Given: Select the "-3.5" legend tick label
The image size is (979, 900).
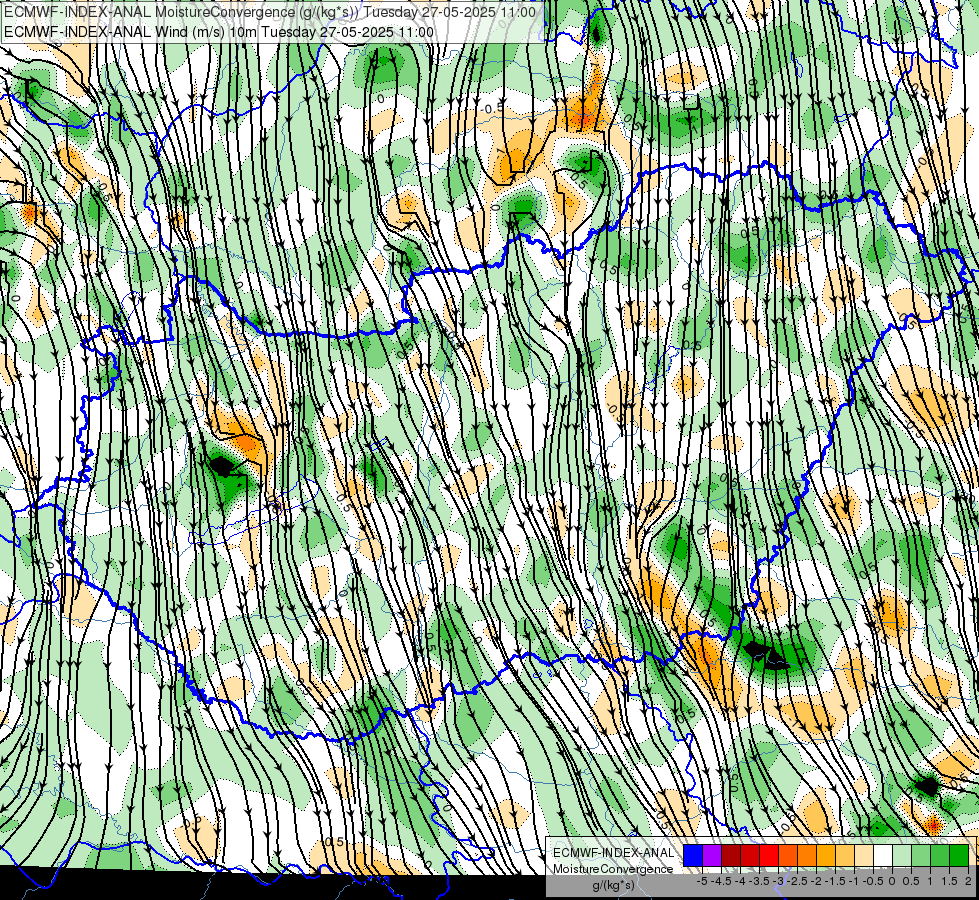Looking at the screenshot, I should 759,881.
